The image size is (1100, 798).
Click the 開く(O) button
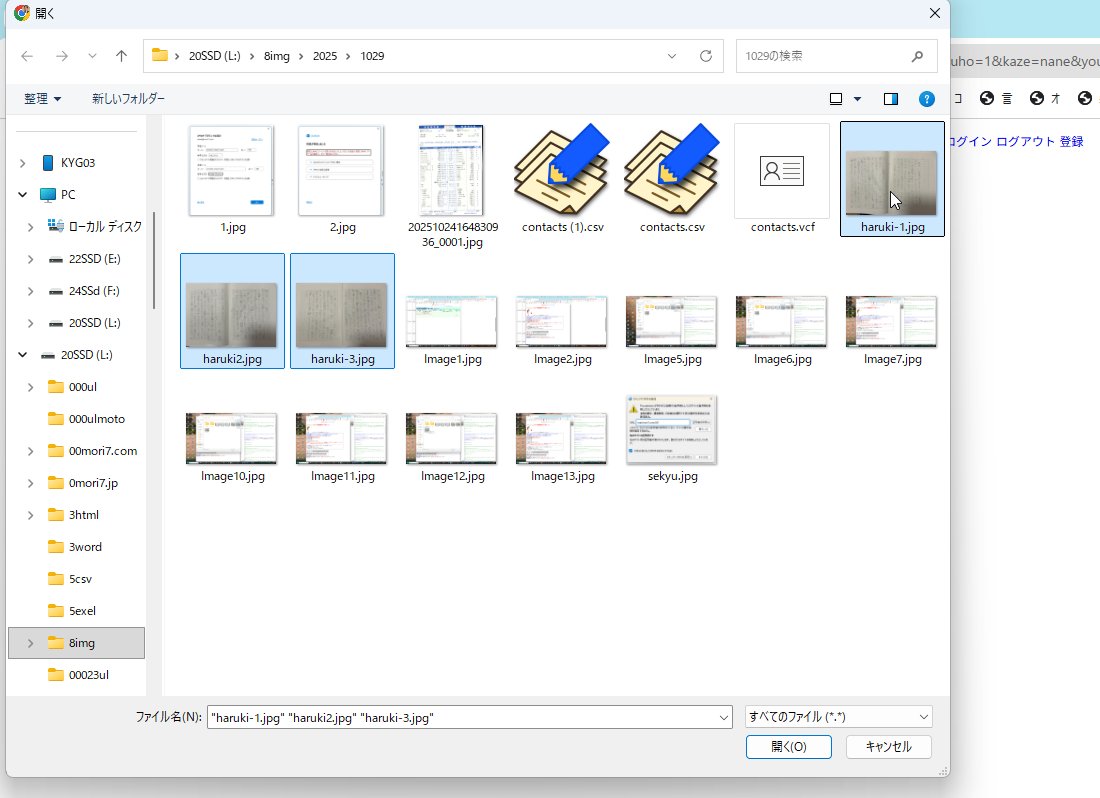788,747
